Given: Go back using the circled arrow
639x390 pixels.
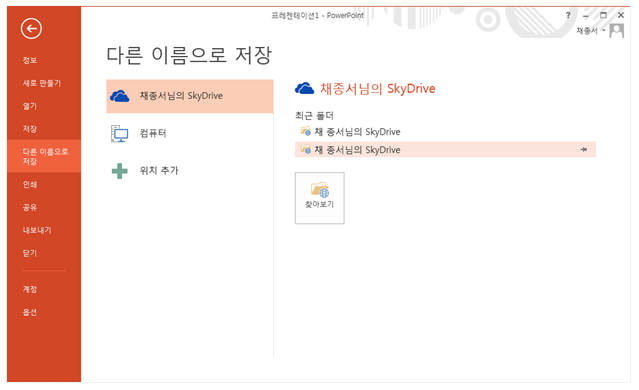Looking at the screenshot, I should click(x=31, y=29).
